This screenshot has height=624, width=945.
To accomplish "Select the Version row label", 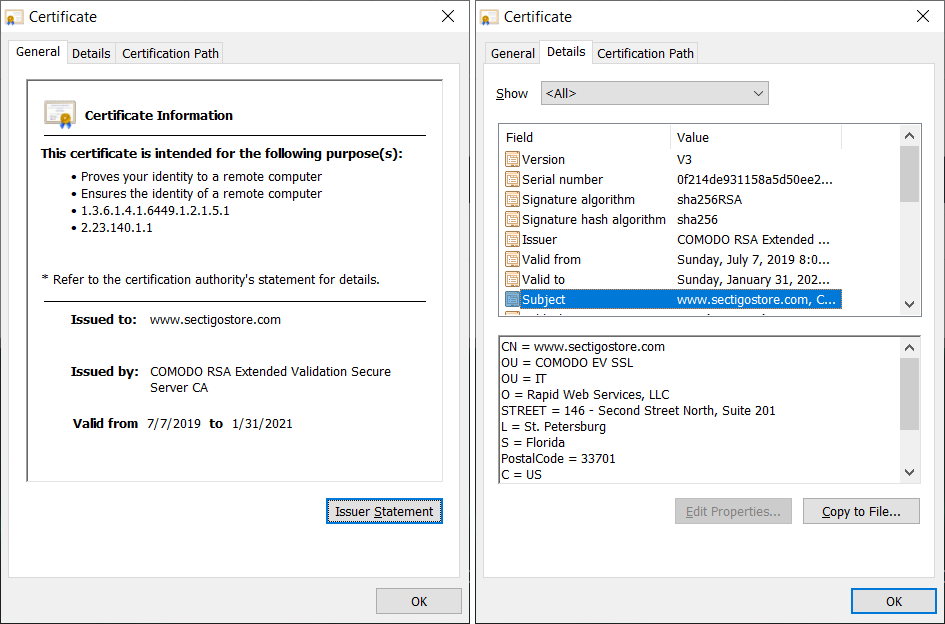I will (x=543, y=159).
